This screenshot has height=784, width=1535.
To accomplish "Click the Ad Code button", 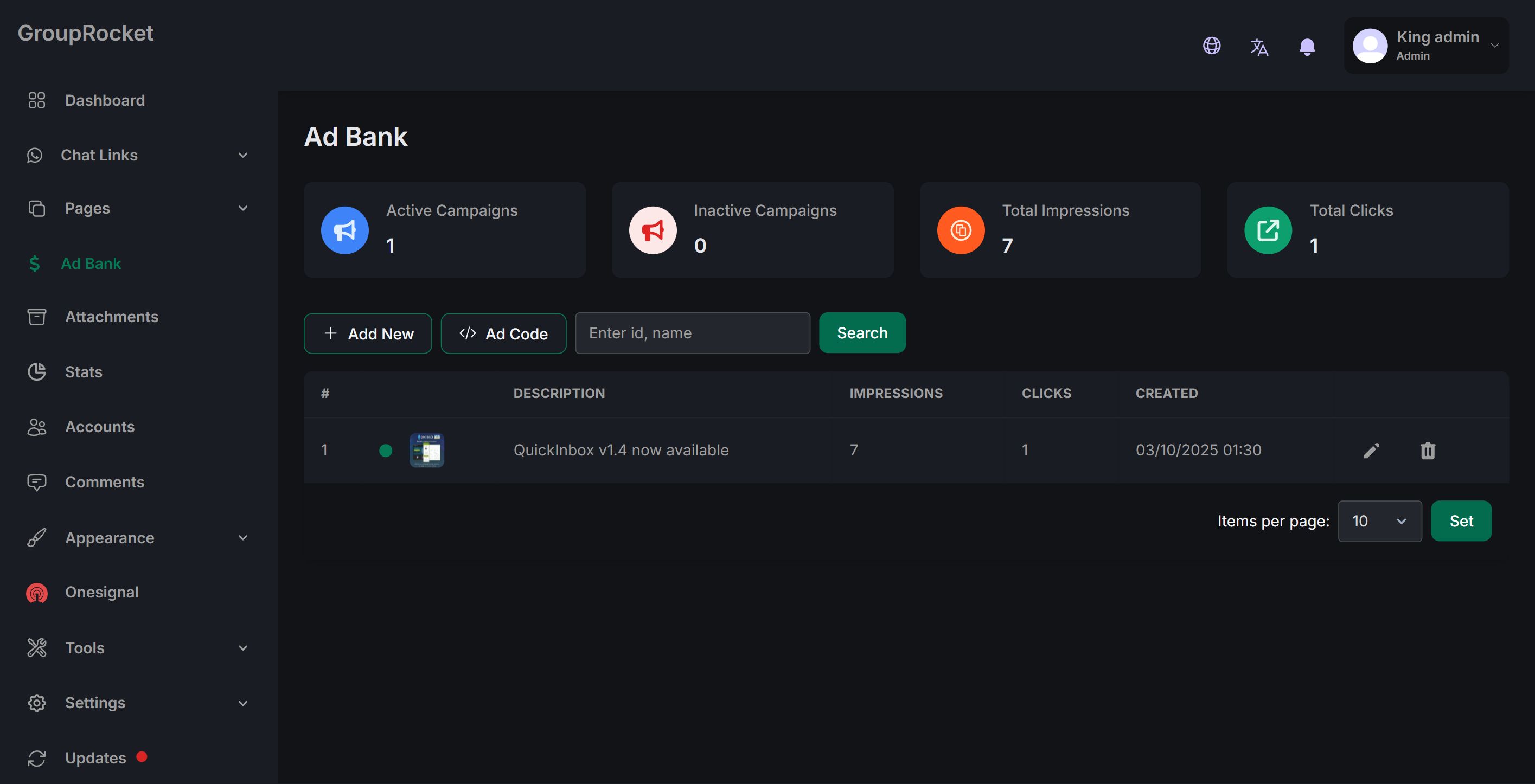I will (x=503, y=333).
